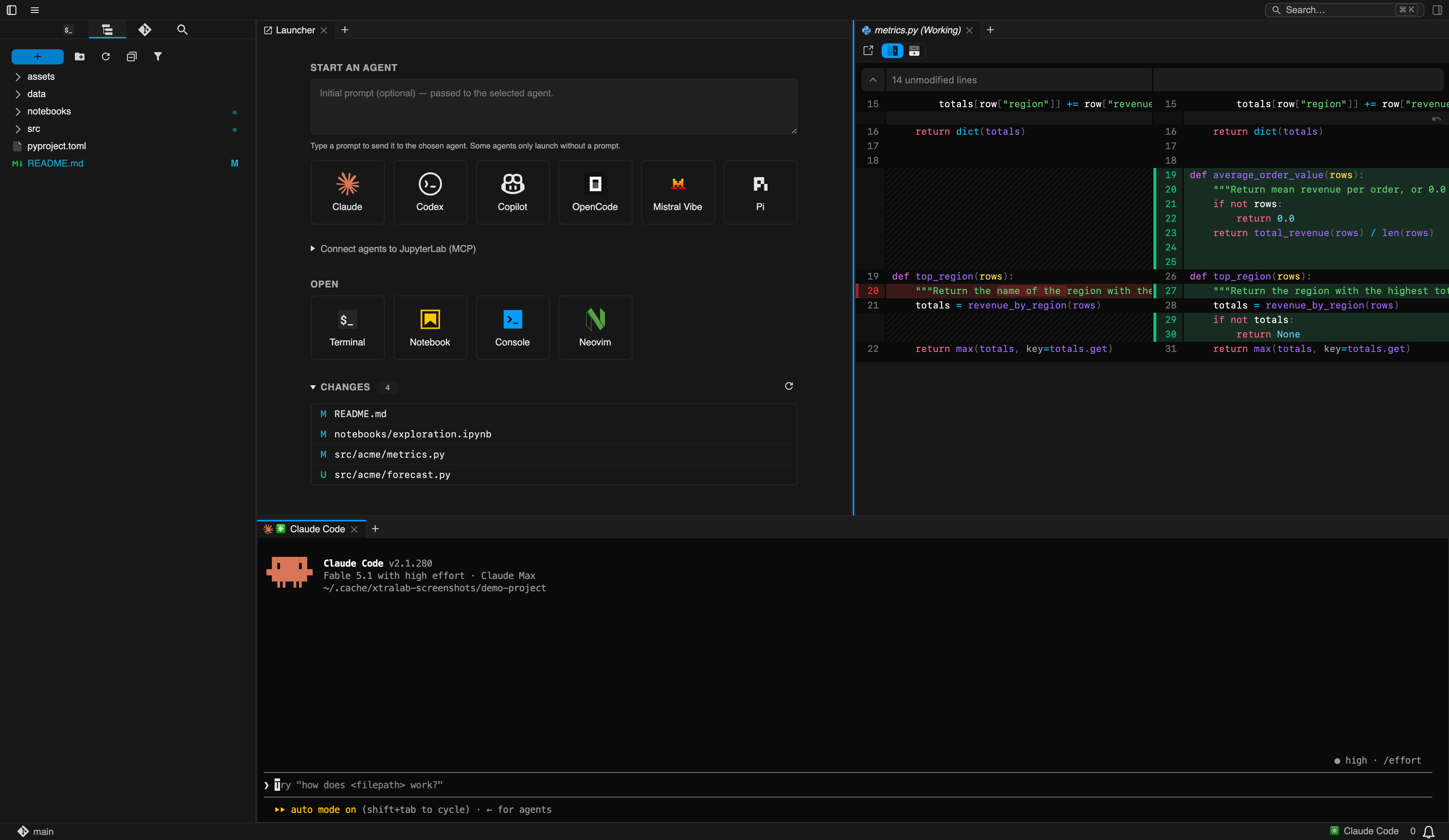Open the Git sidebar panel
Screen dimensions: 1449x840
pos(145,30)
